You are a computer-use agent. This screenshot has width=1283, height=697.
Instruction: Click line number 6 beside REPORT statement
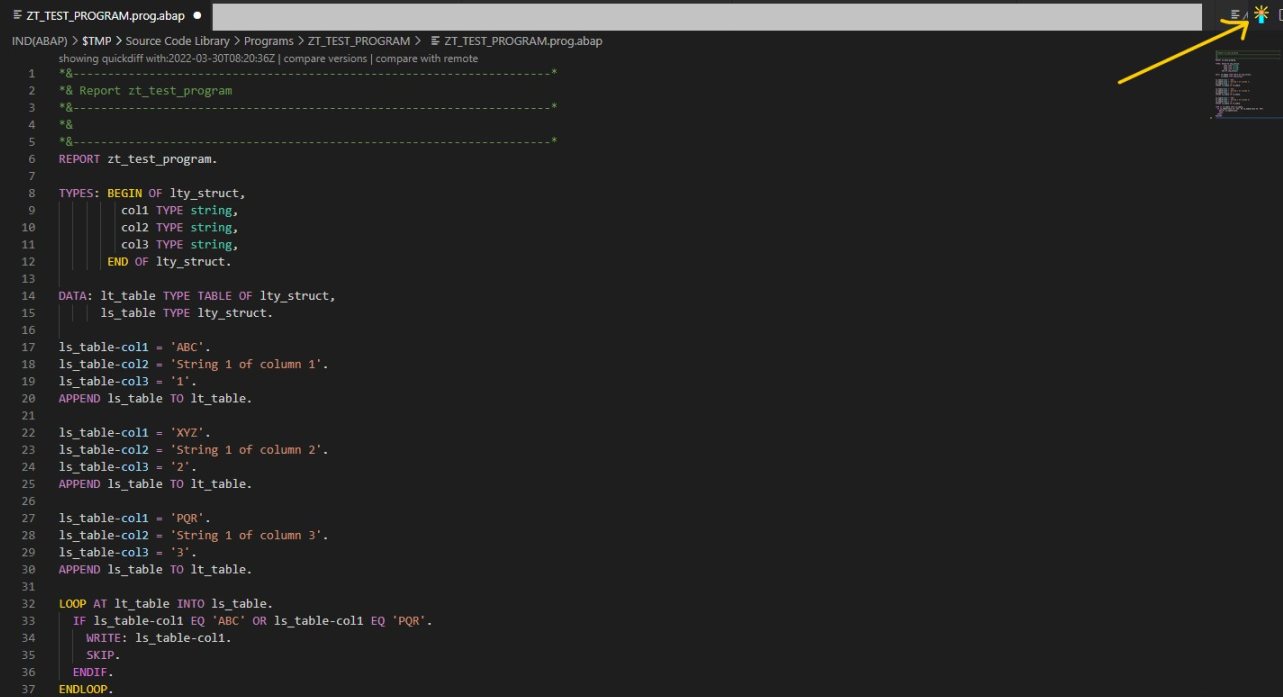pos(30,158)
